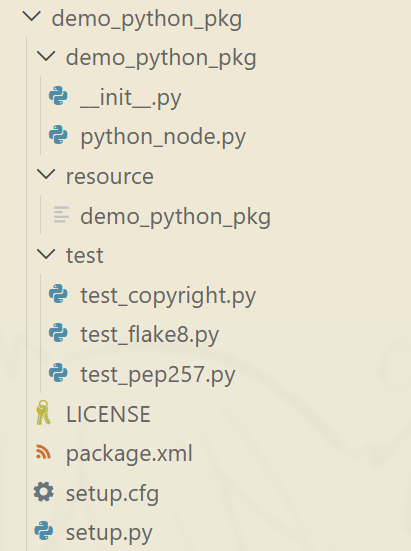Click the Python icon beside setup.py

44,531
